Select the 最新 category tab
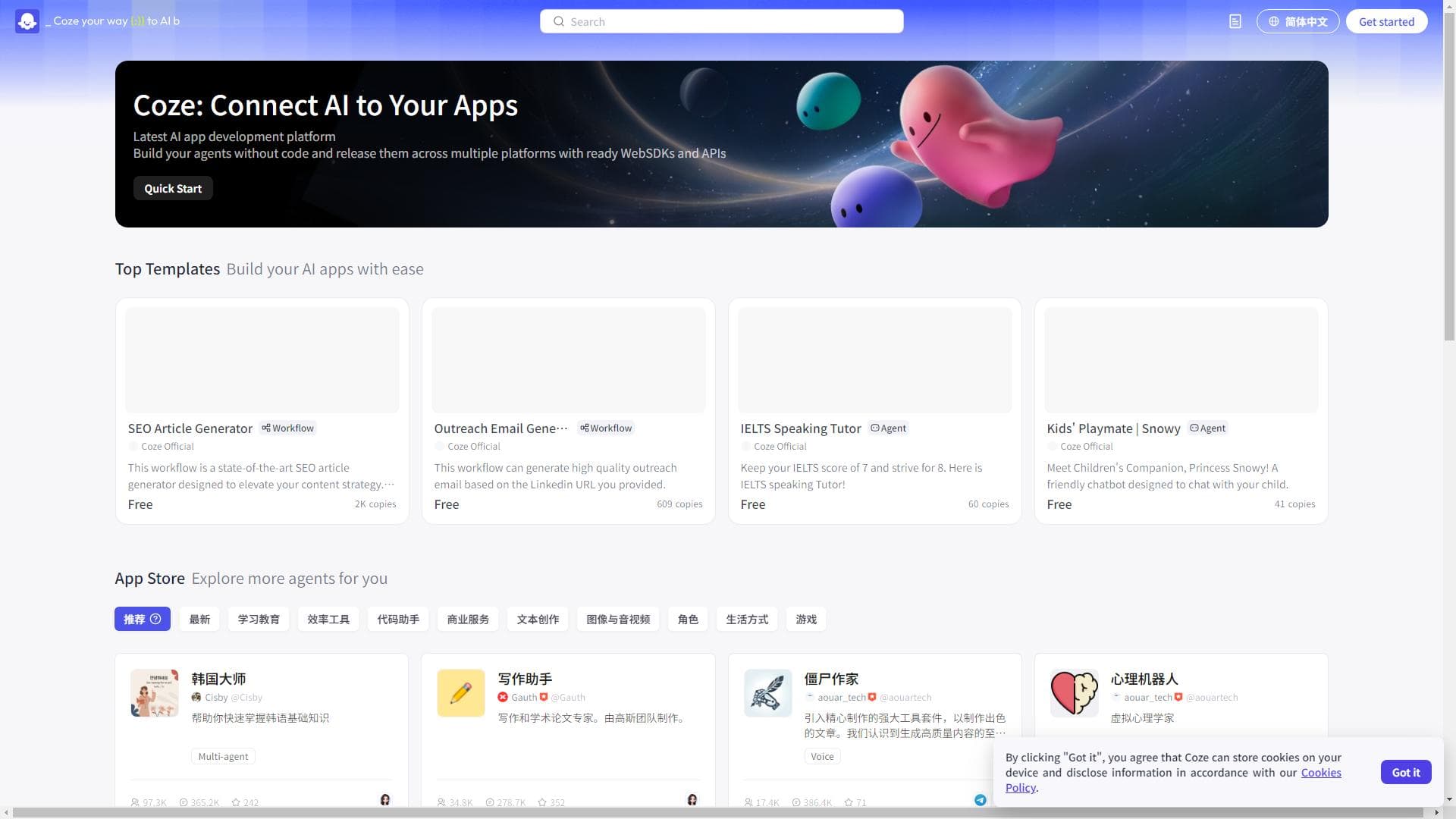 [199, 619]
